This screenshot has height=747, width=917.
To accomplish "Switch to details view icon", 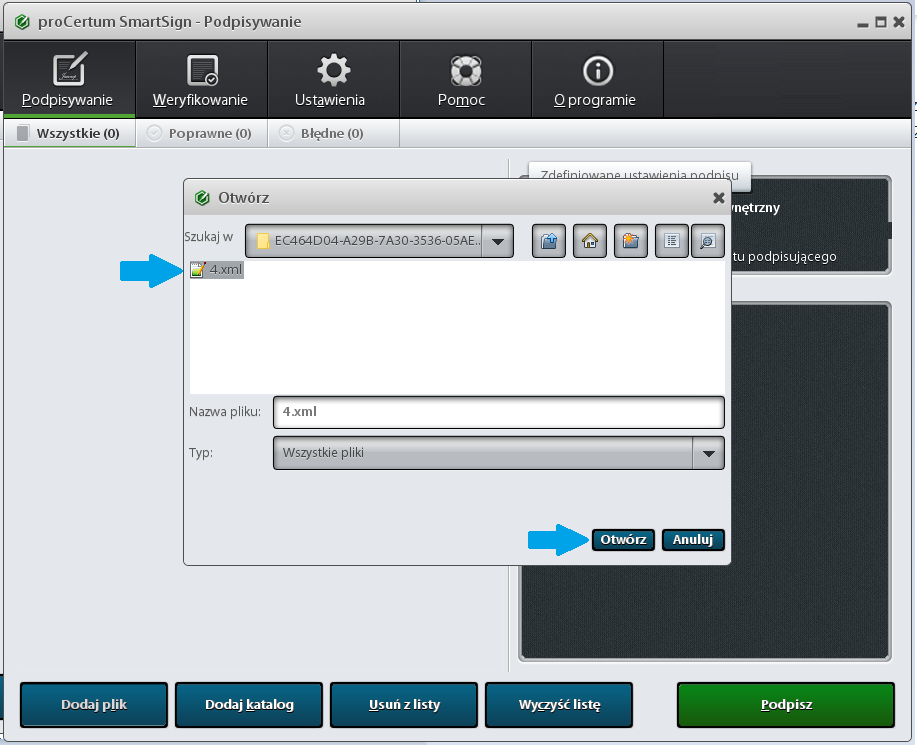I will (708, 240).
